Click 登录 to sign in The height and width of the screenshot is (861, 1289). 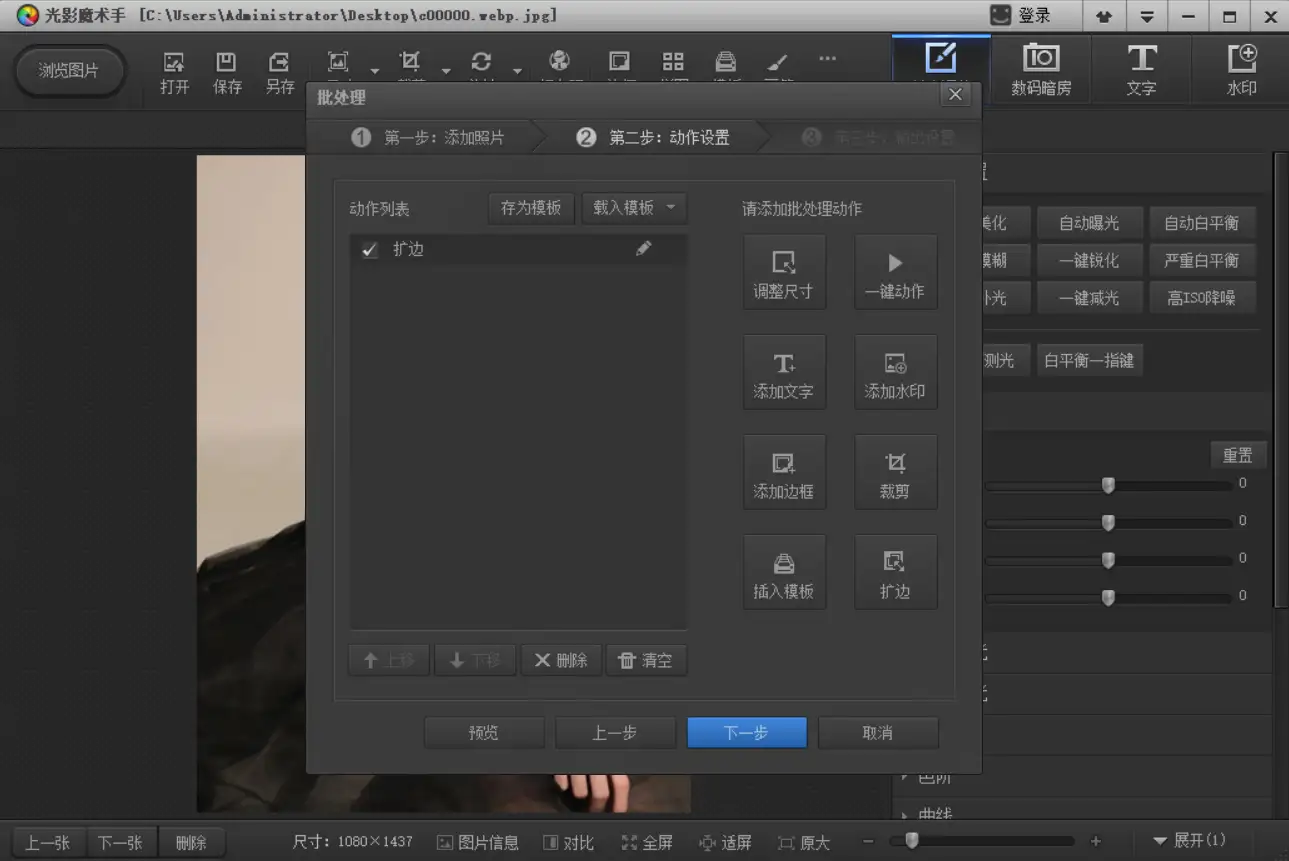point(1033,15)
